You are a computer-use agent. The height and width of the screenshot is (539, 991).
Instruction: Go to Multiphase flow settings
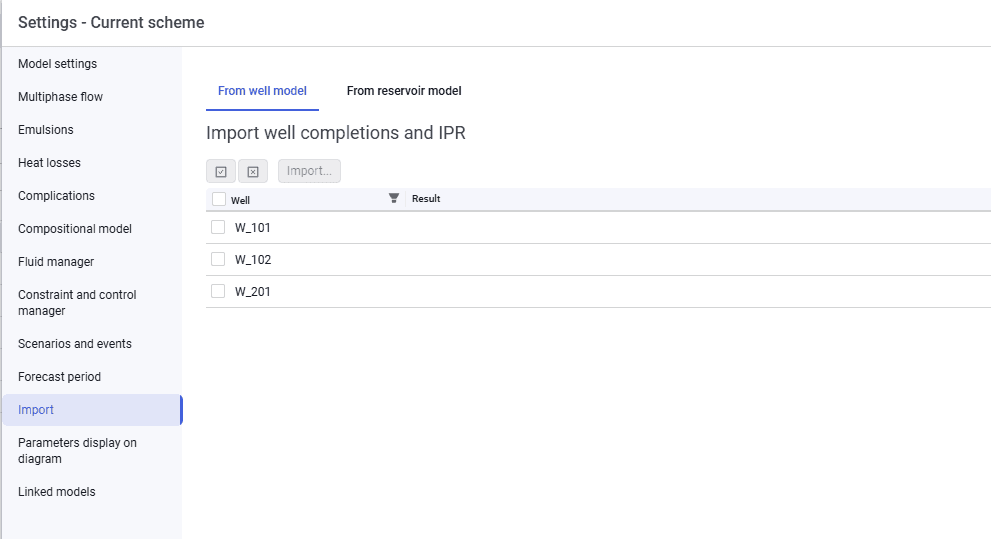coord(60,97)
